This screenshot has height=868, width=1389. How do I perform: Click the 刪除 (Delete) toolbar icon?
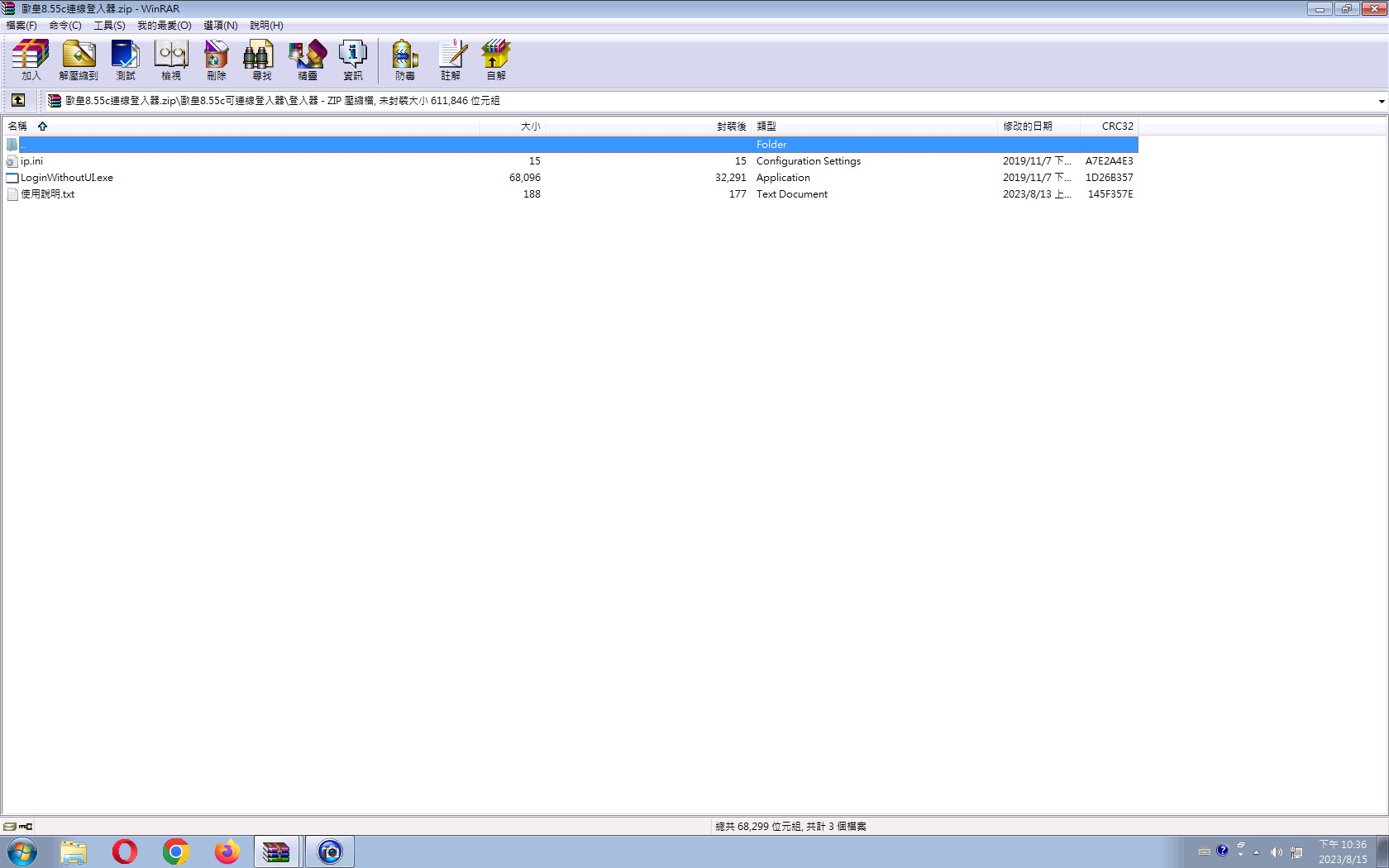pos(217,60)
